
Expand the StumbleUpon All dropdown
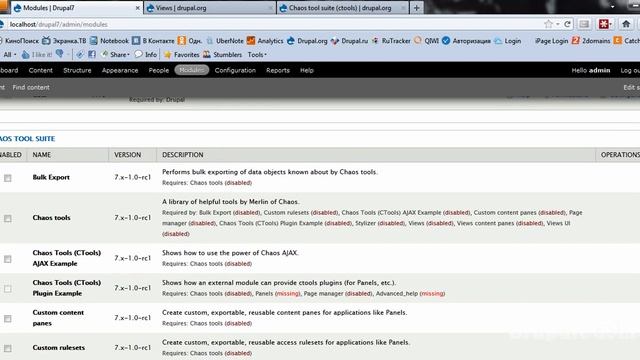point(10,54)
